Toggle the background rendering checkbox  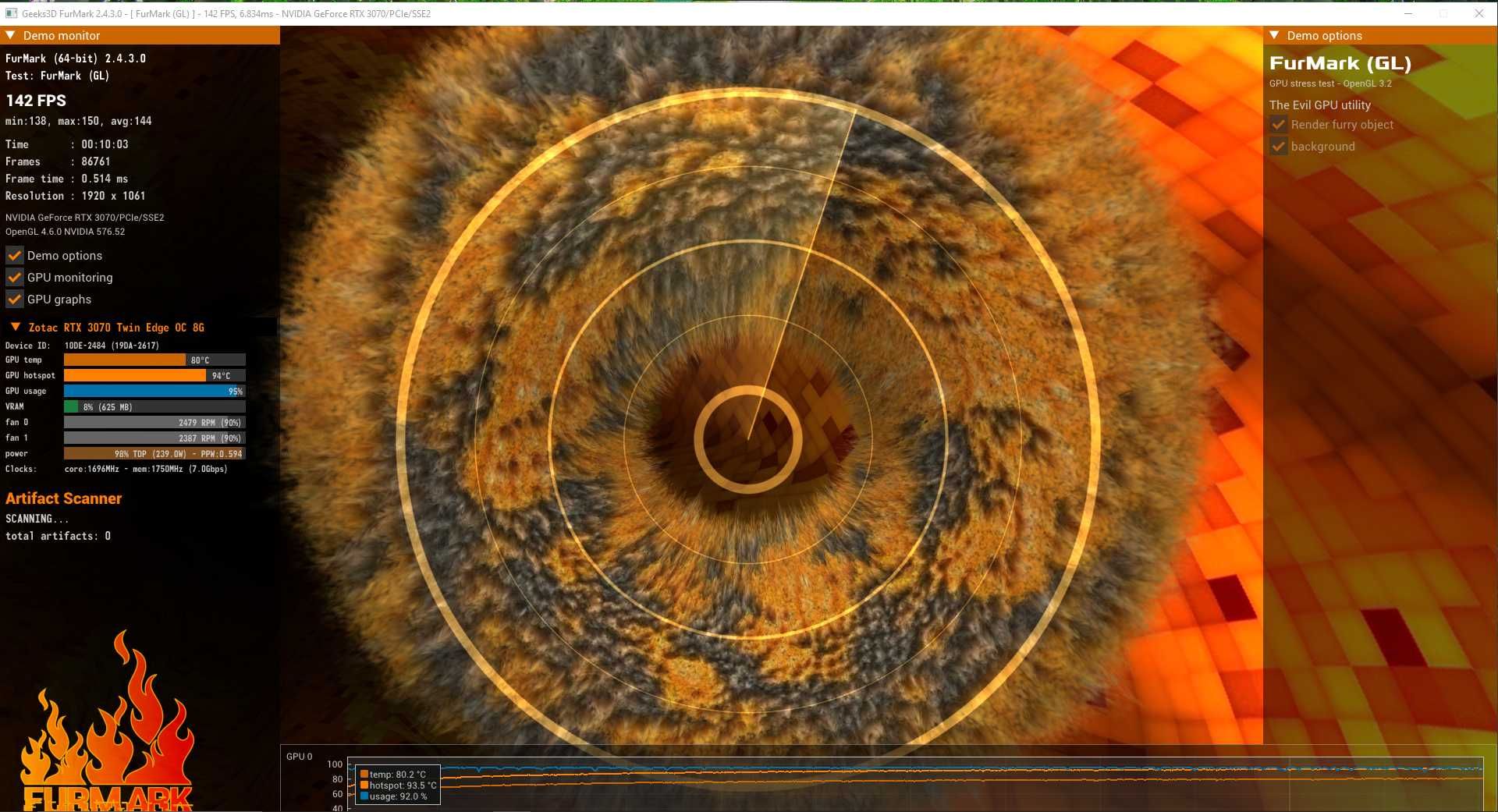[1278, 146]
